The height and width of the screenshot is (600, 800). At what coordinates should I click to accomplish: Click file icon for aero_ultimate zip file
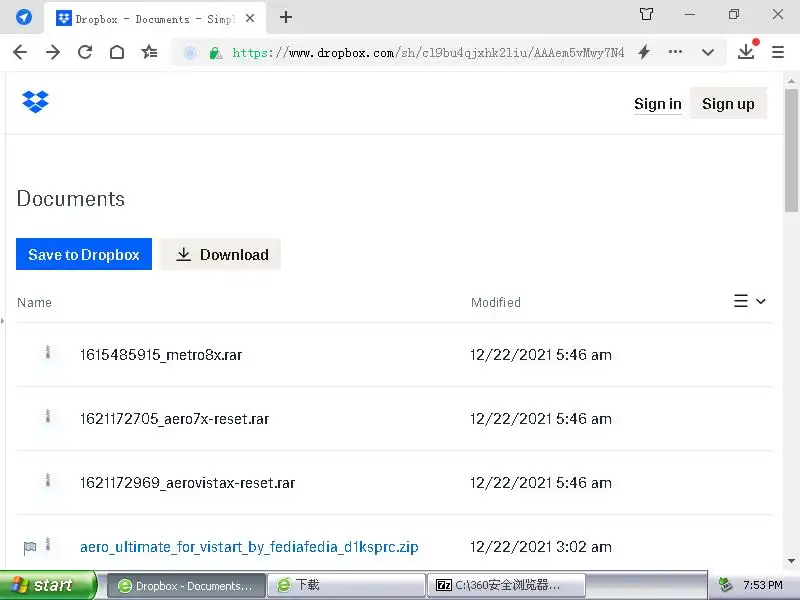(x=47, y=544)
